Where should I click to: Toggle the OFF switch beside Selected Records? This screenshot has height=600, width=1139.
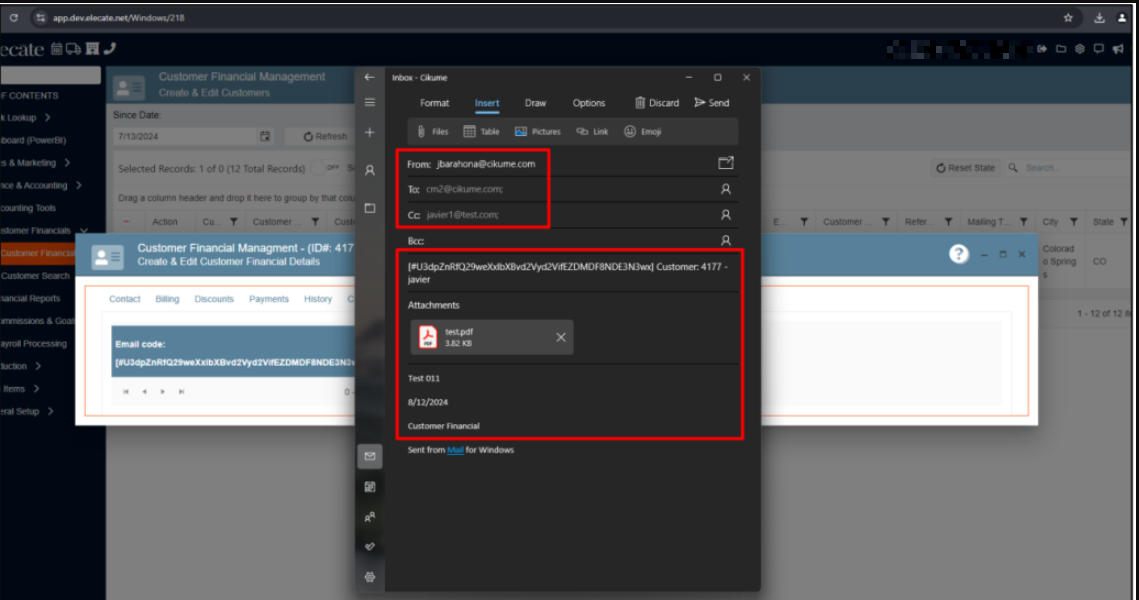332,168
